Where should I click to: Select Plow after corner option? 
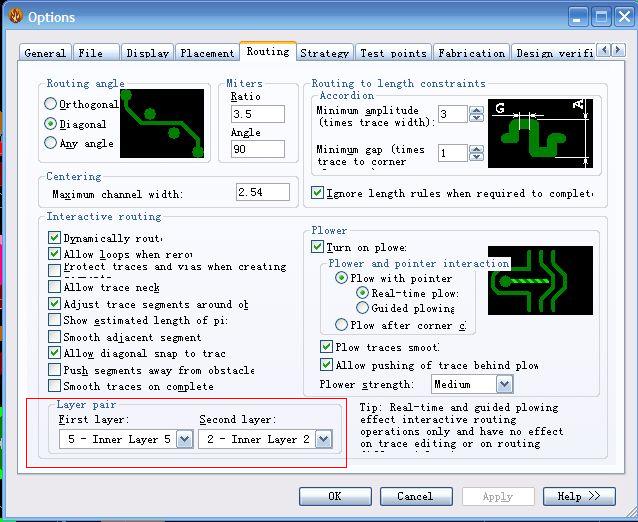coord(341,325)
